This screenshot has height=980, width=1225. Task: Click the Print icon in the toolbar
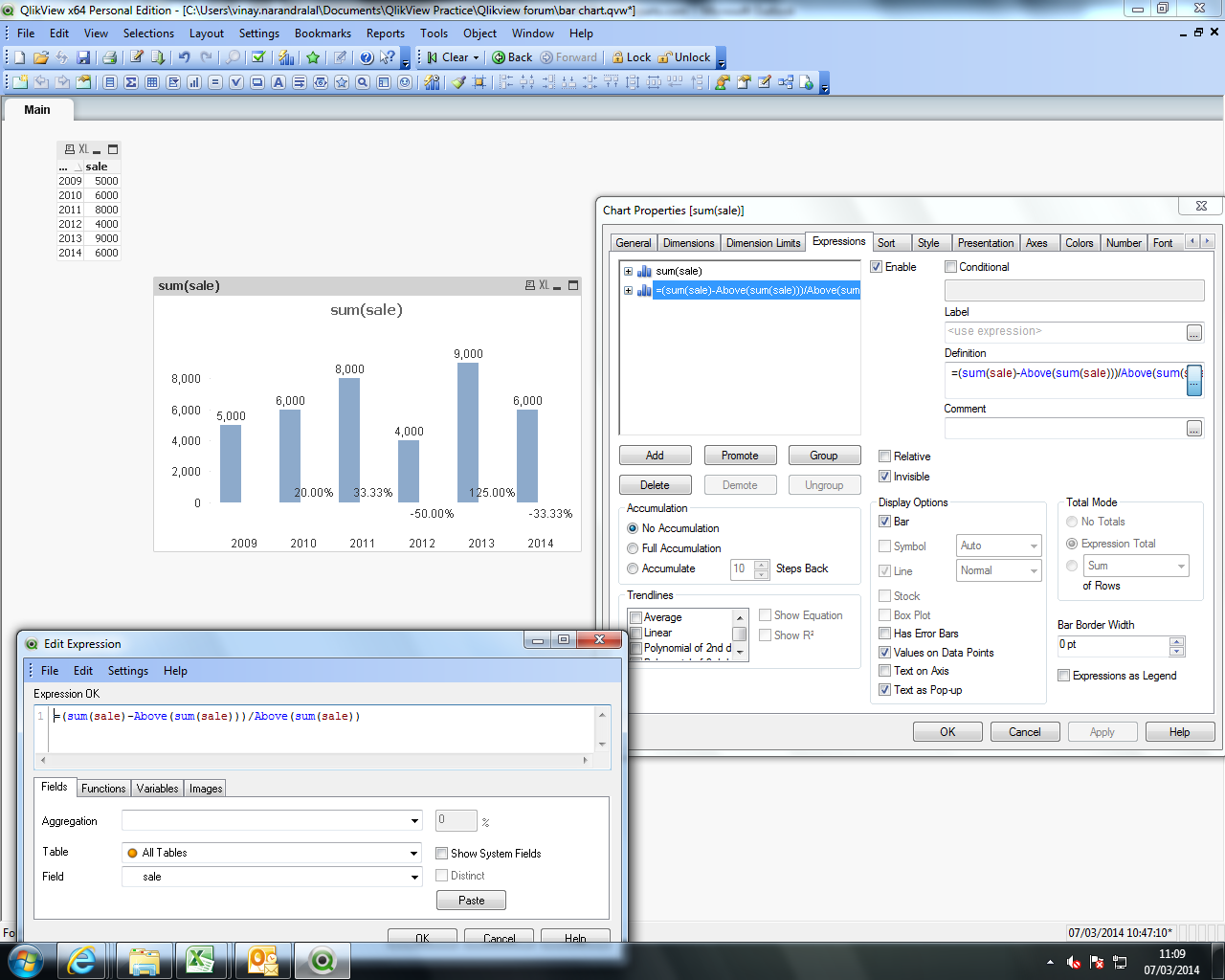point(109,57)
